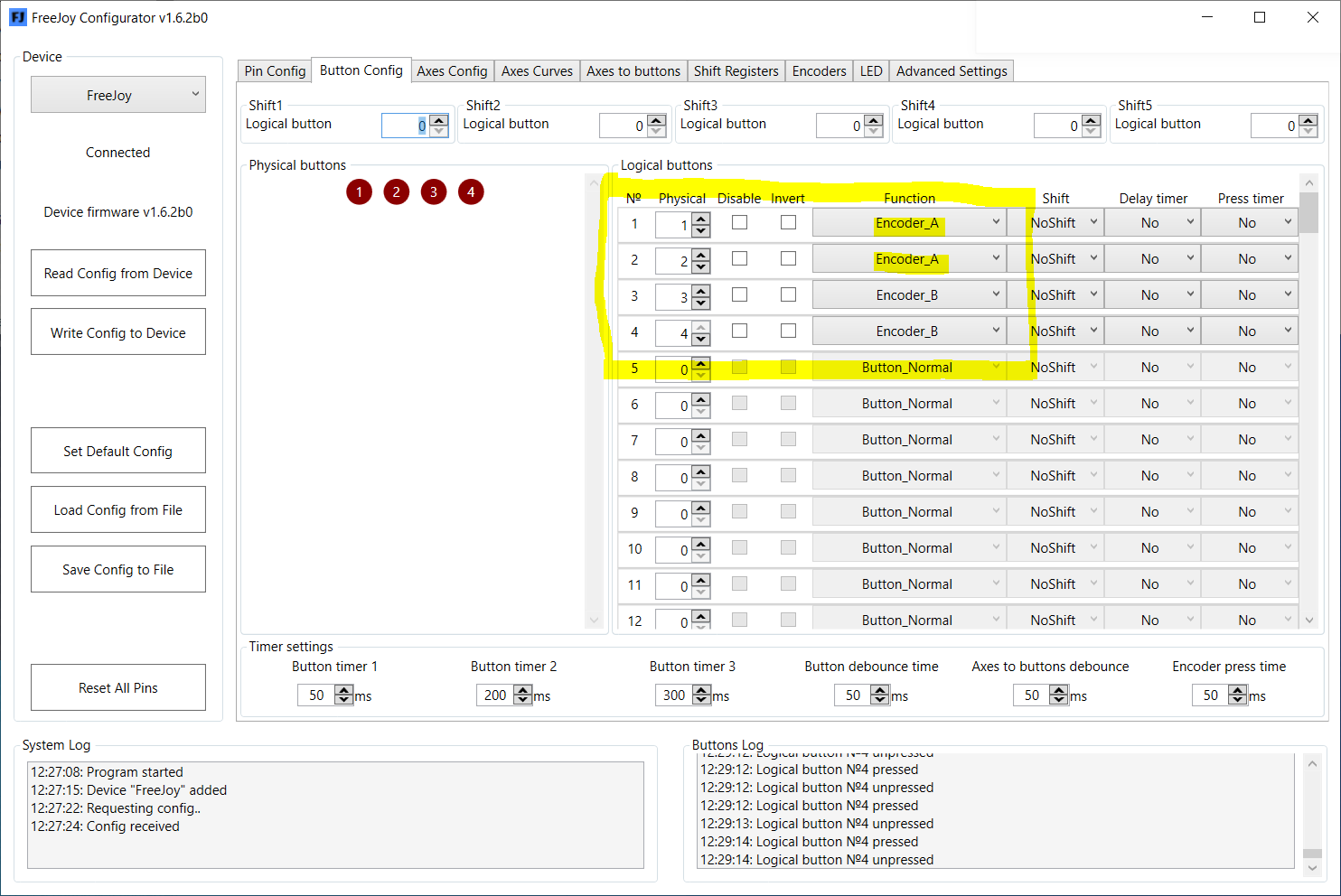Click the FreeJoy app icon in the title bar
Image resolution: width=1341 pixels, height=896 pixels.
coord(17,17)
